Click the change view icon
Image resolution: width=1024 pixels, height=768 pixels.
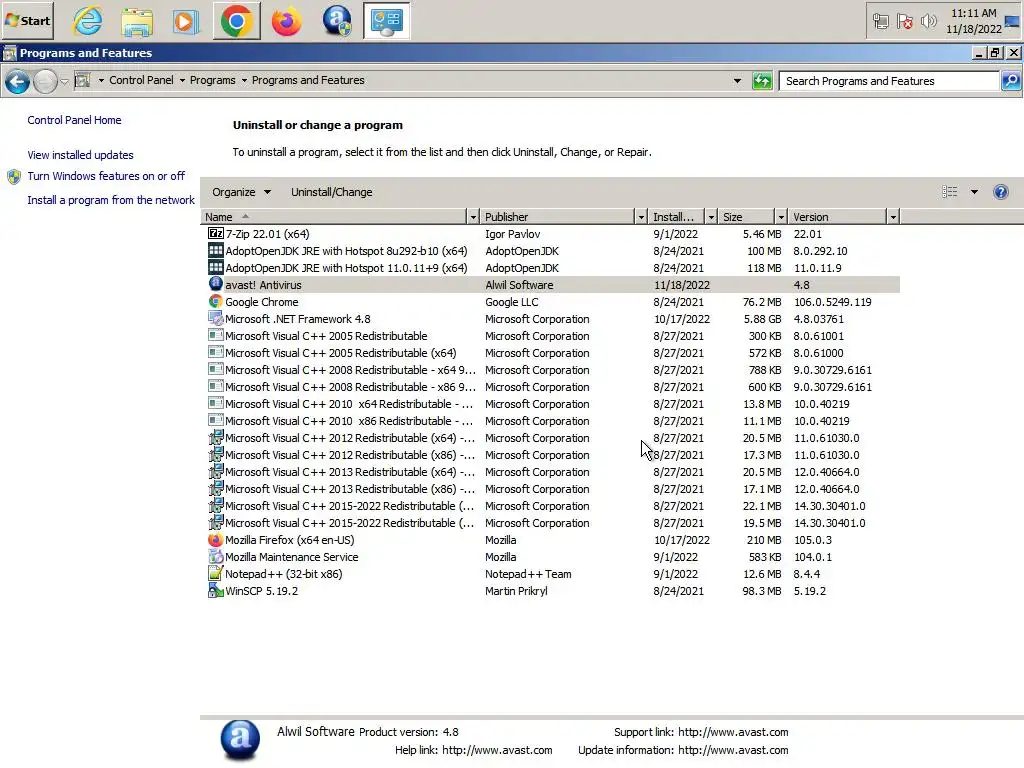(950, 192)
